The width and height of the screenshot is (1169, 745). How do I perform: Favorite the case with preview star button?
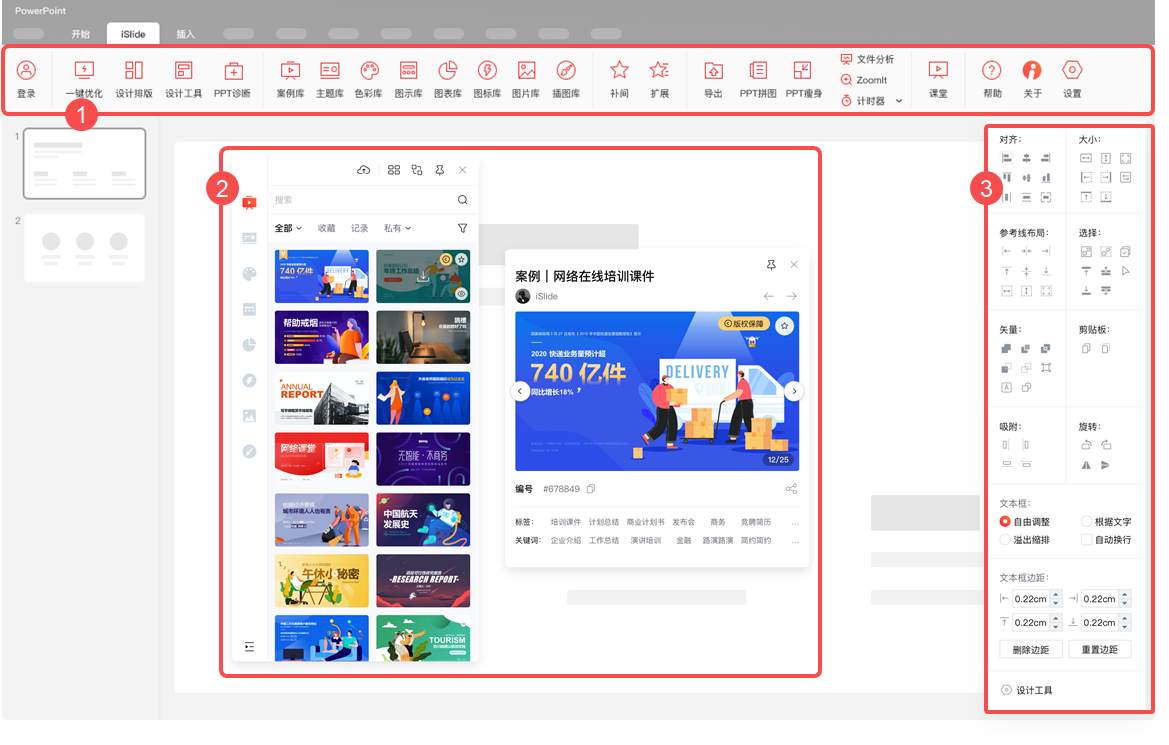point(784,326)
